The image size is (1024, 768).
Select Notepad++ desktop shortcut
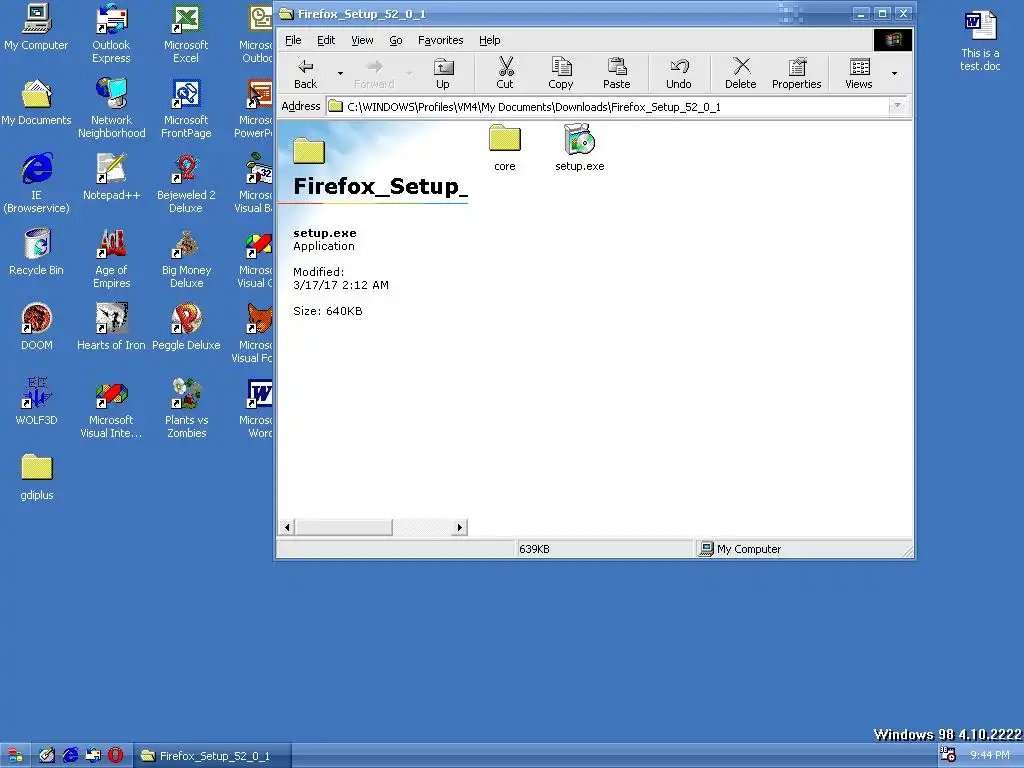112,177
